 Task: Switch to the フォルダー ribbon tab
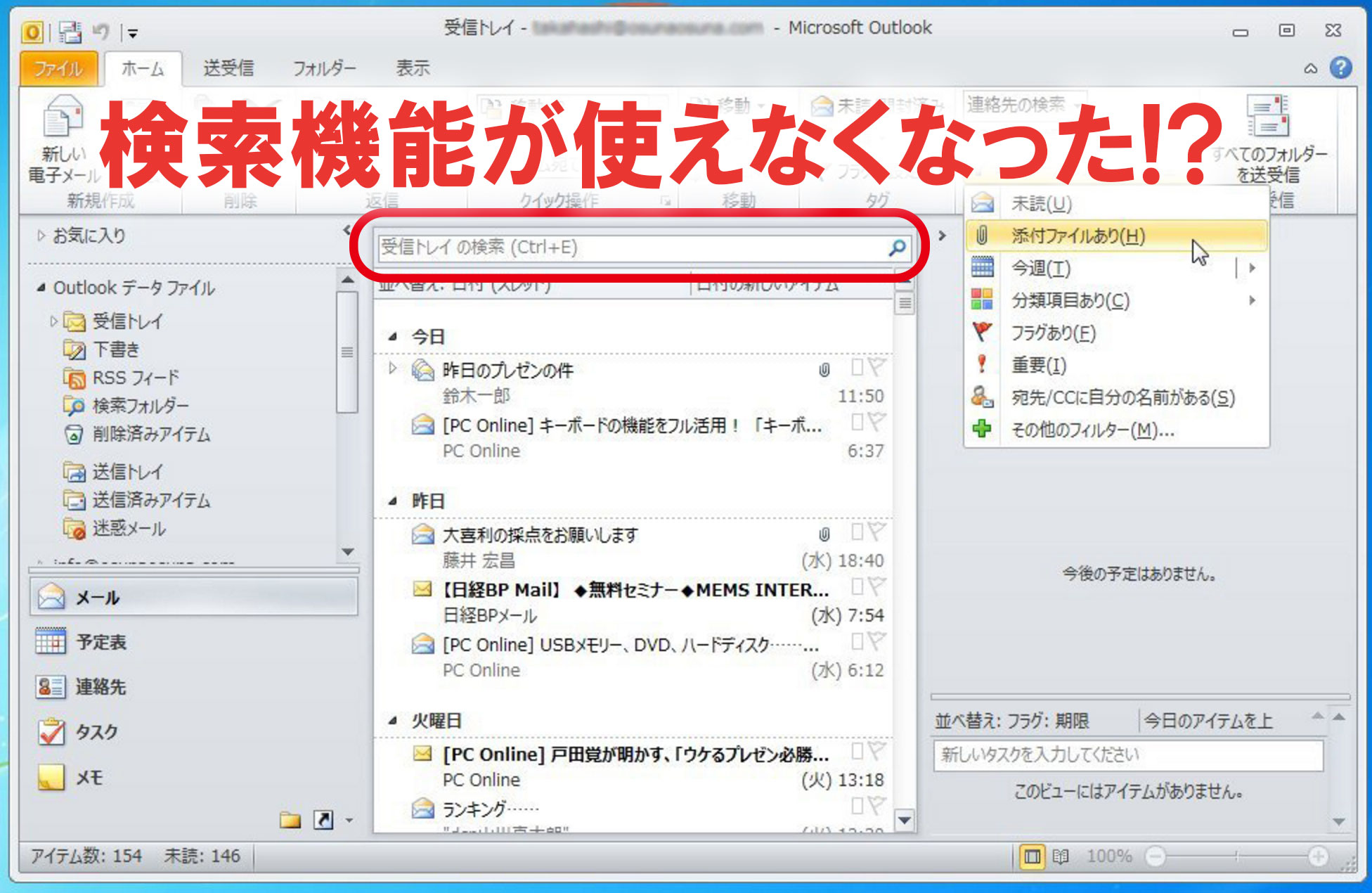(x=324, y=68)
